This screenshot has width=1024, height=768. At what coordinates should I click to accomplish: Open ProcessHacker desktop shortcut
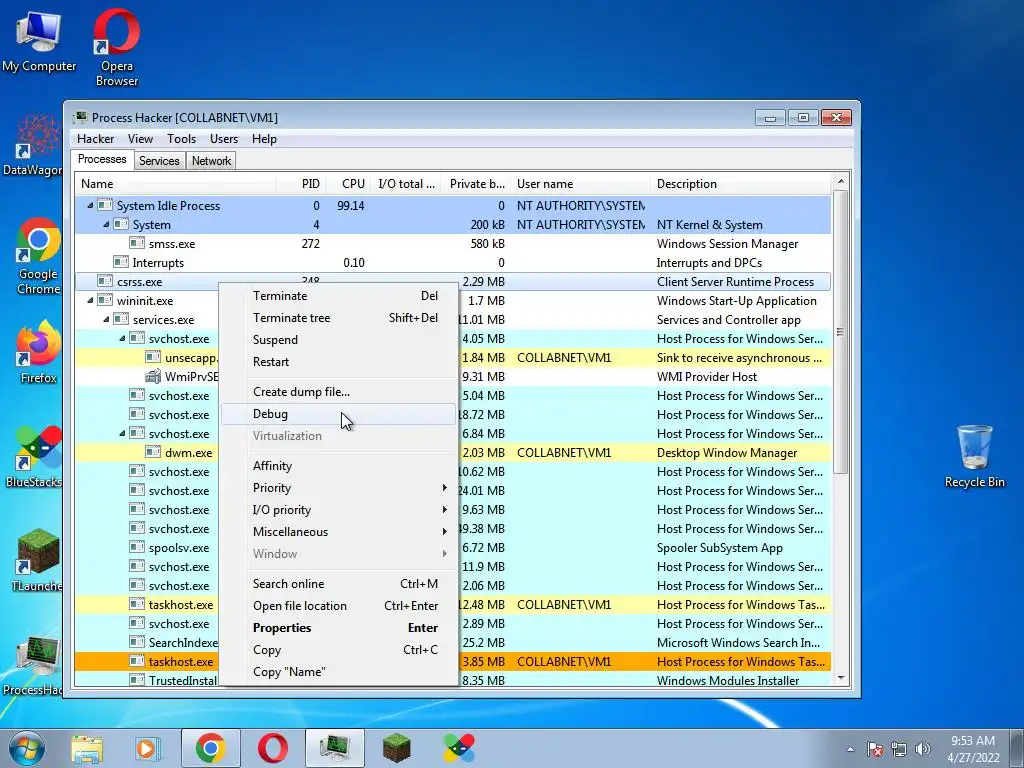coord(34,665)
